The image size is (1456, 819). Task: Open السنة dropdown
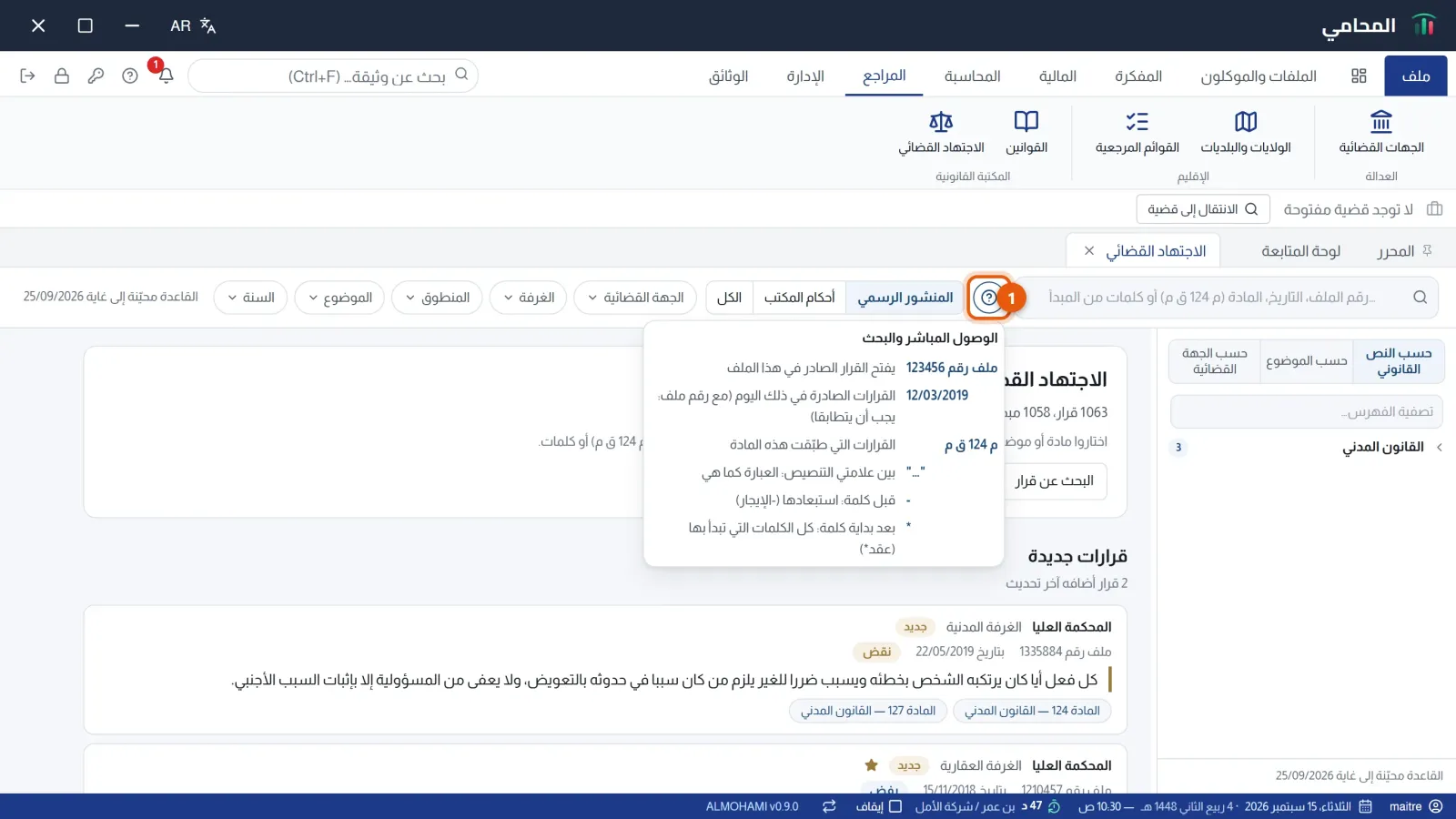click(x=250, y=298)
